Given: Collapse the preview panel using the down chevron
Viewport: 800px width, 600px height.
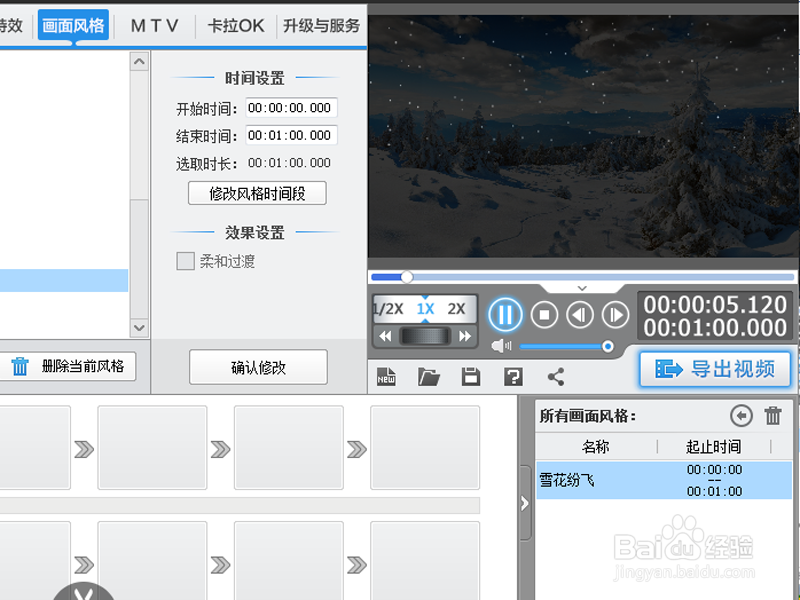Looking at the screenshot, I should click(582, 288).
